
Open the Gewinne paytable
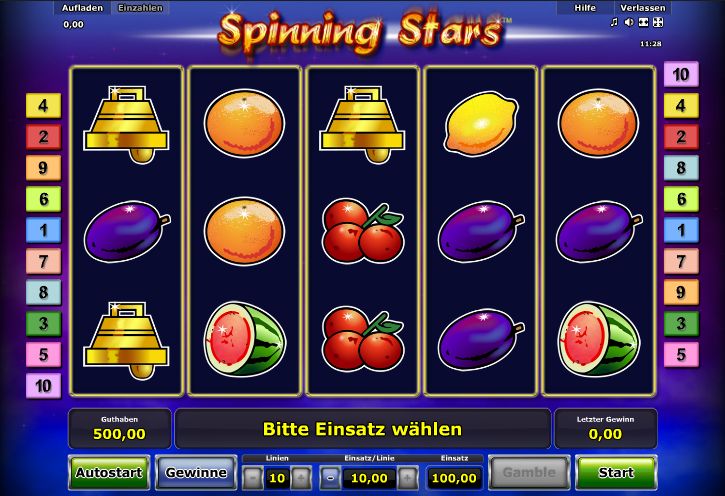(x=196, y=472)
